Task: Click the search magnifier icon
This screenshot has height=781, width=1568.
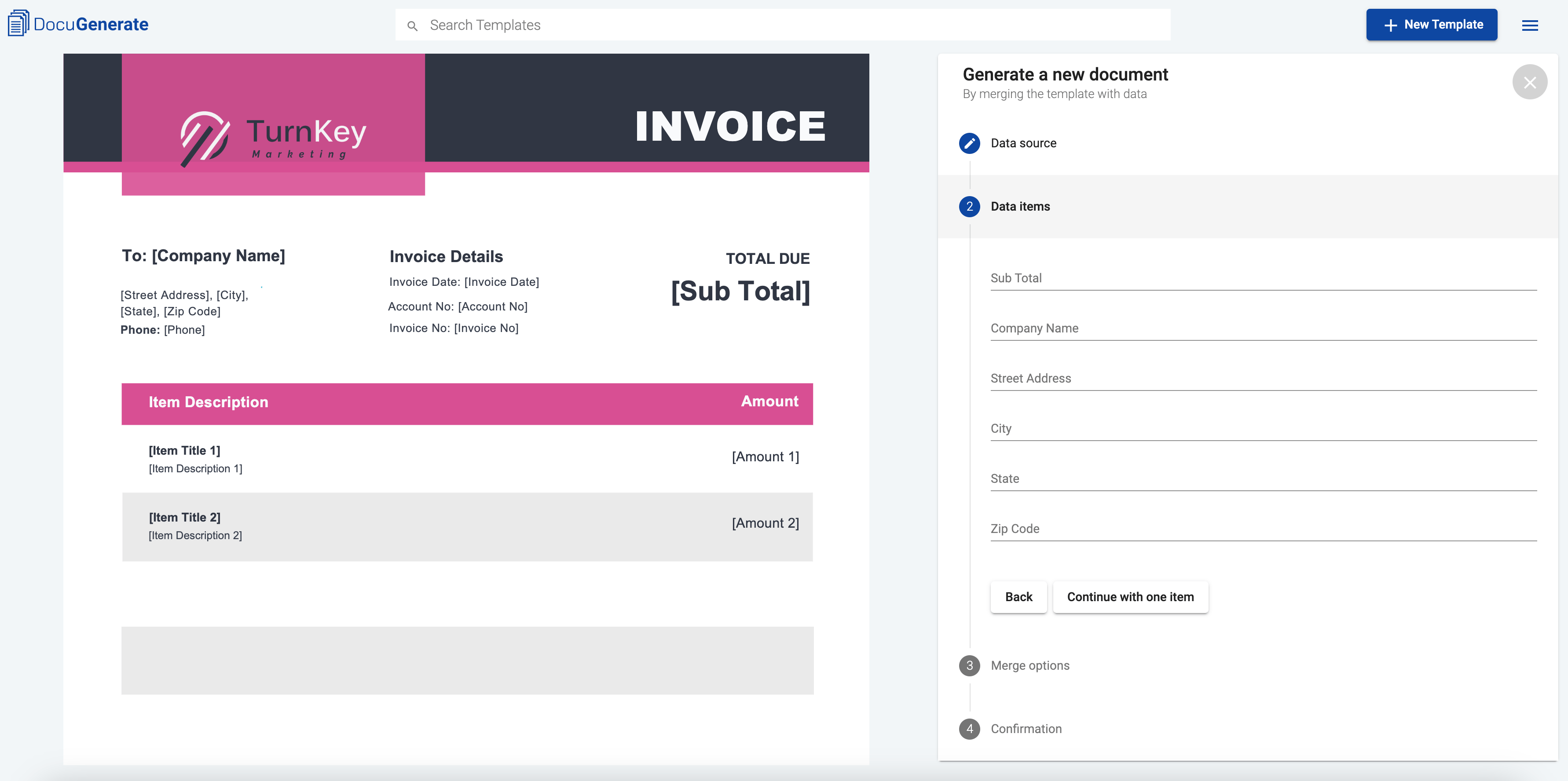Action: 412,26
